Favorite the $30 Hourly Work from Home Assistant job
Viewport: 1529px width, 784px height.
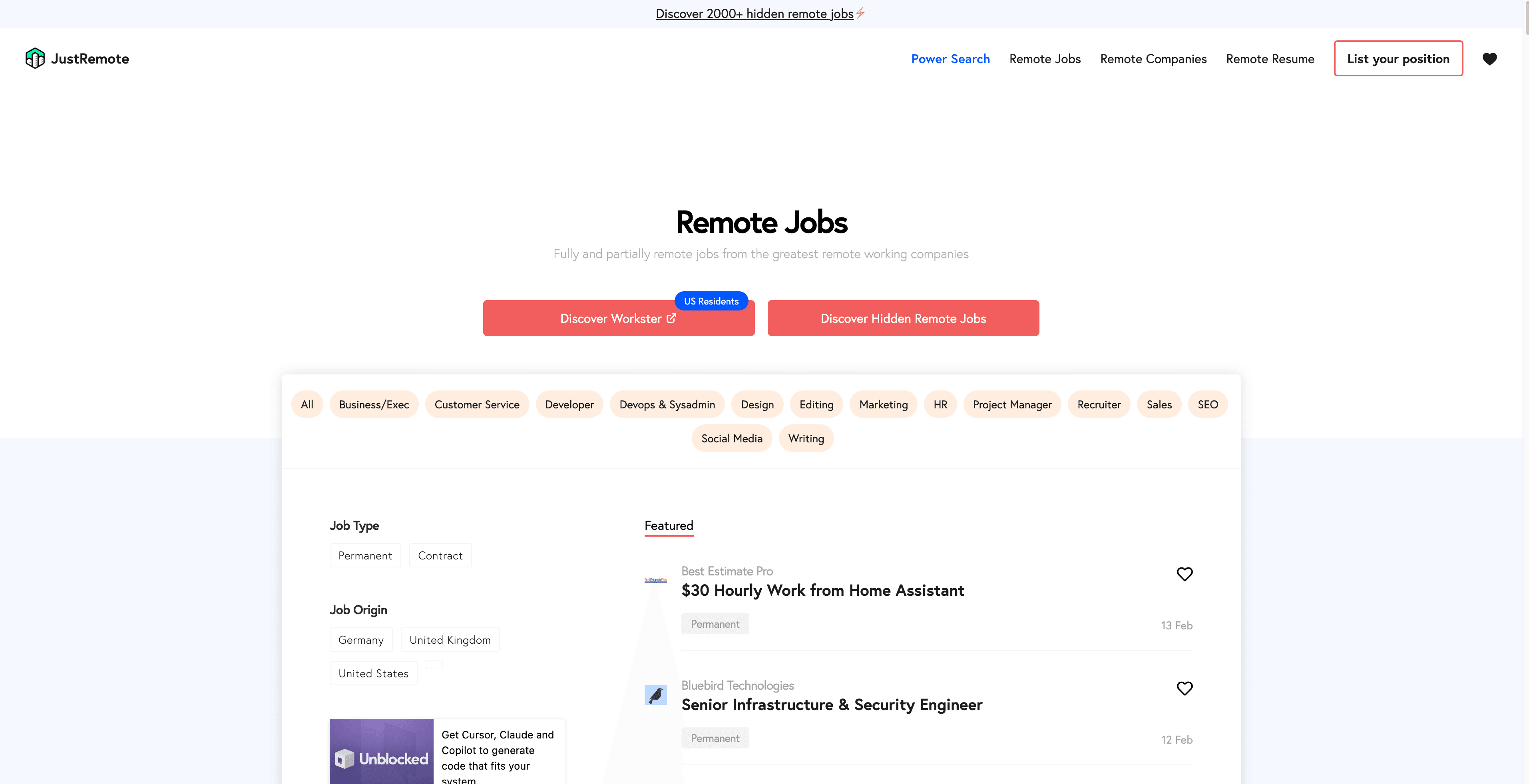(1185, 574)
